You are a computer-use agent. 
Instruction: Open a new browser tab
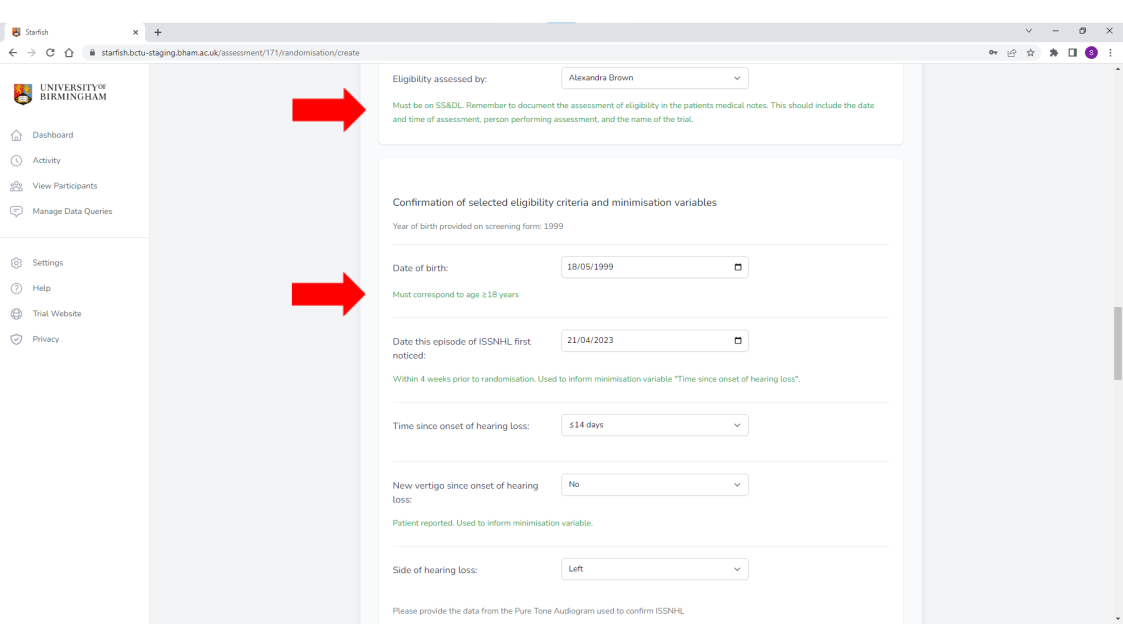pos(158,32)
